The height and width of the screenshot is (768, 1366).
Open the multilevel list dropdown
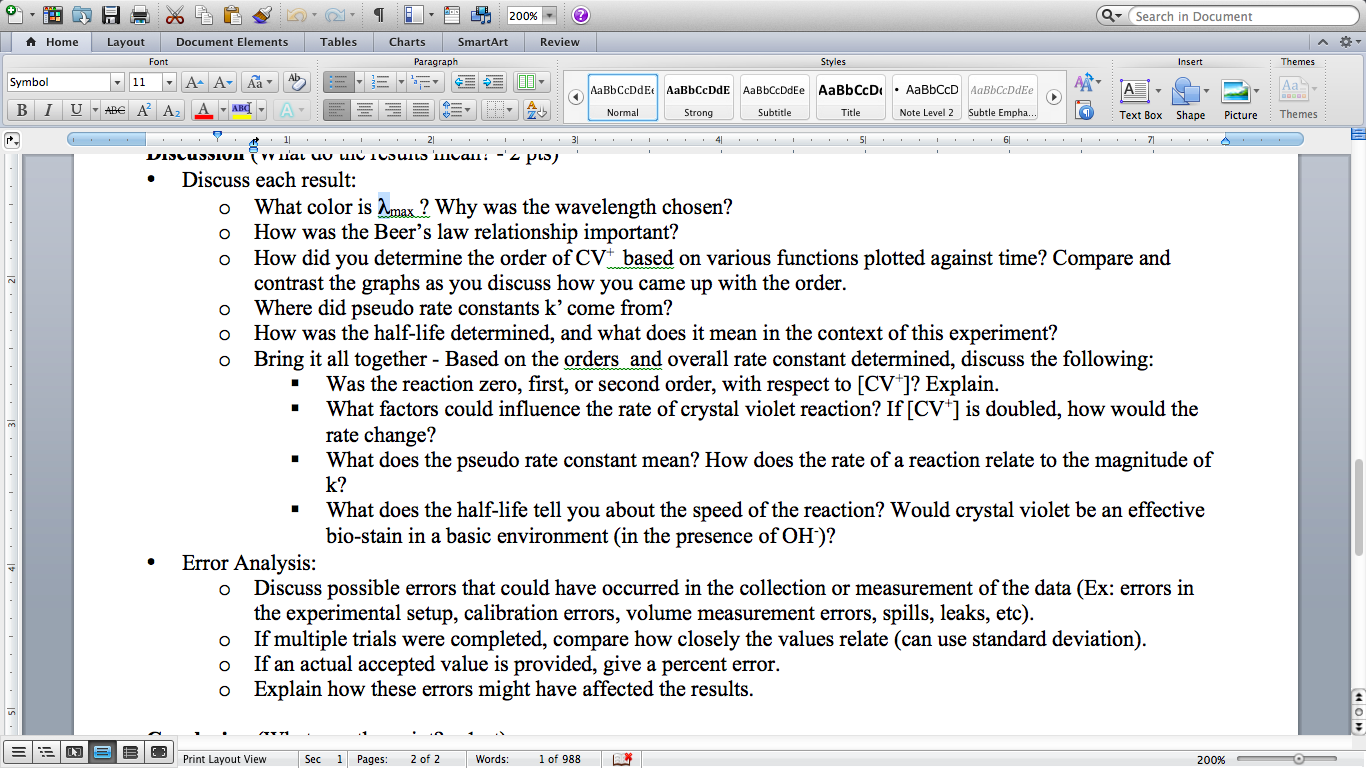(427, 82)
